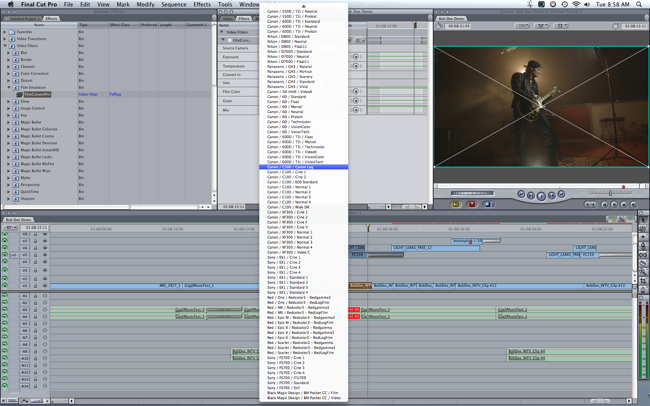The image size is (650, 406).
Task: Choose Sony / FS700 / Still option
Action: 303,388
